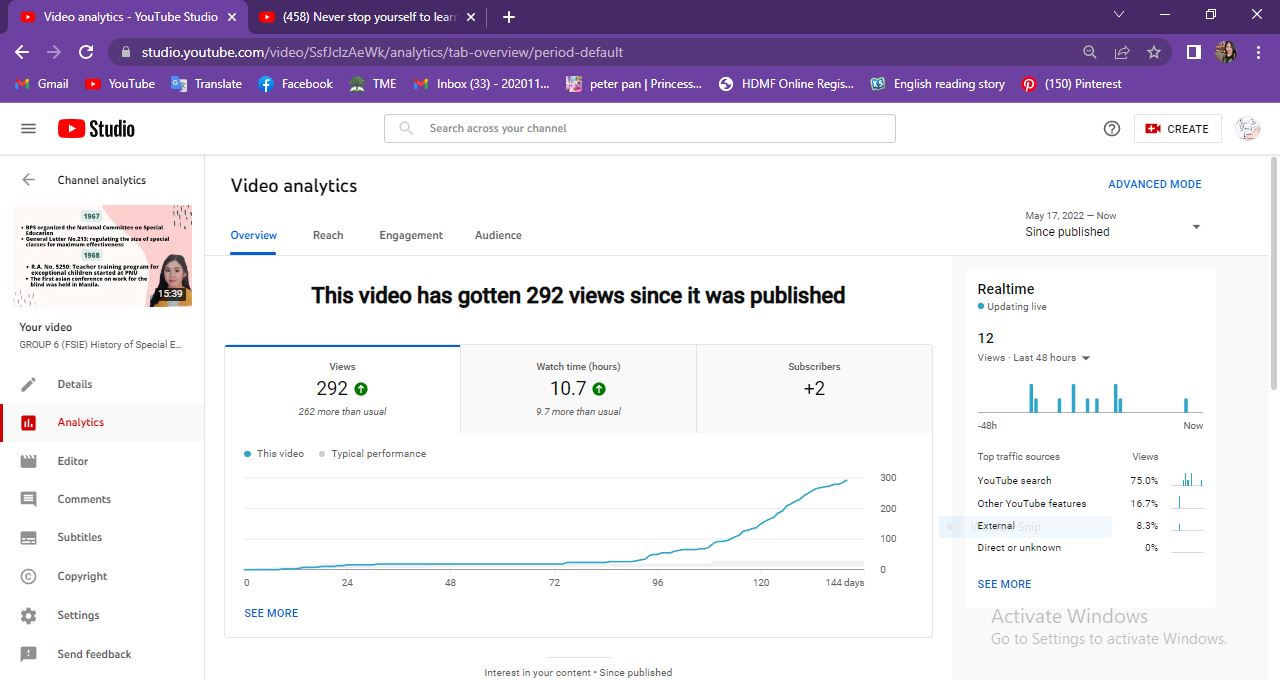The image size is (1280, 680).
Task: Click the Send feedback icon
Action: [x=28, y=655]
